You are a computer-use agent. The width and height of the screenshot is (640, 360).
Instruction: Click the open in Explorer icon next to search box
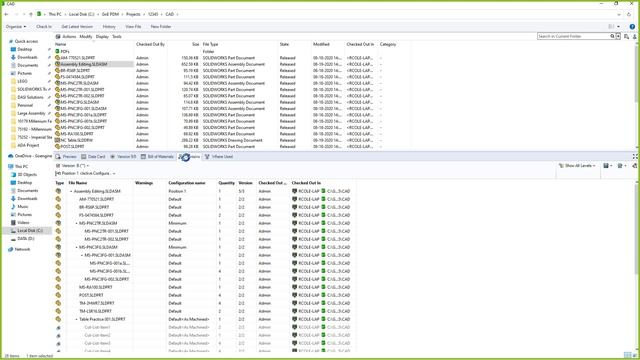627,36
